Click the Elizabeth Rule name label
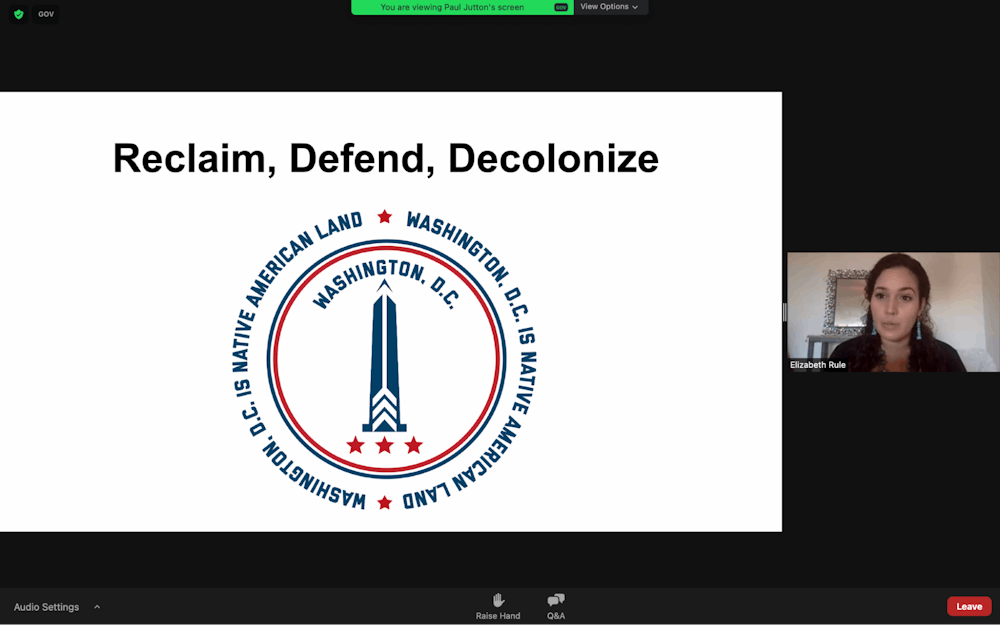Screen dimensions: 1000x625 click(x=817, y=365)
